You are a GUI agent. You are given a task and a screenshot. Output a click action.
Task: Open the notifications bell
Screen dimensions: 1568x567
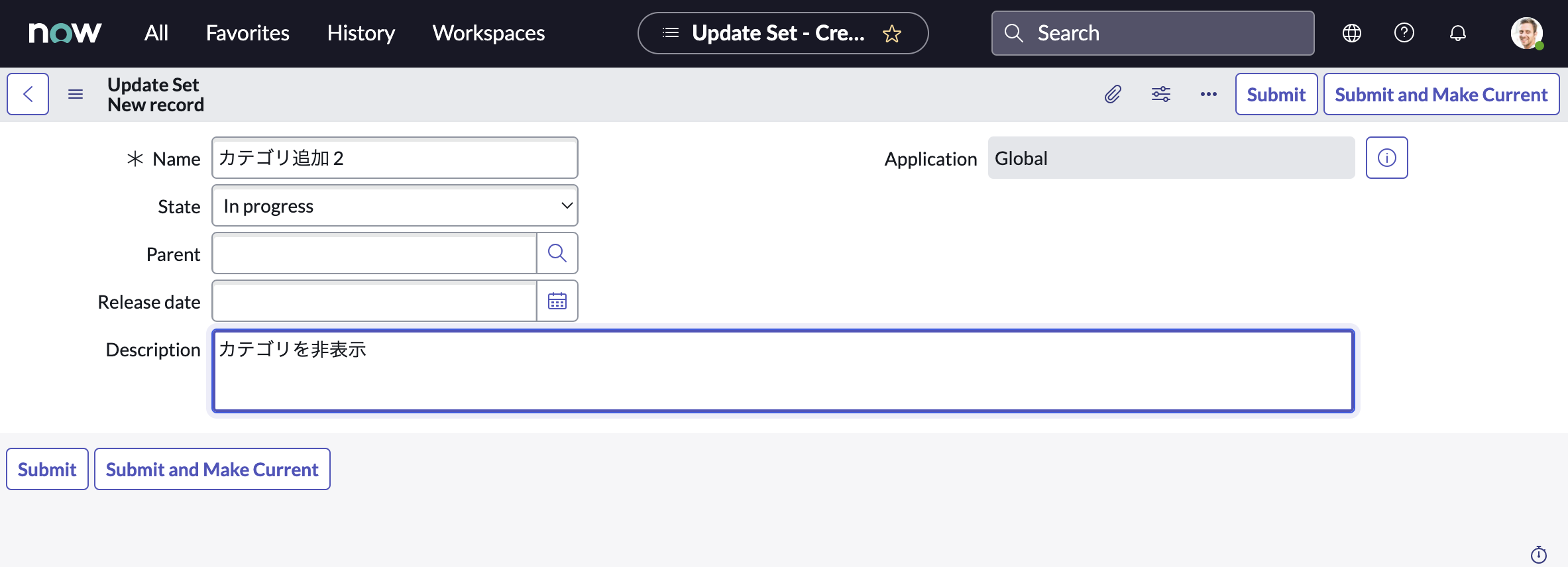(x=1457, y=32)
